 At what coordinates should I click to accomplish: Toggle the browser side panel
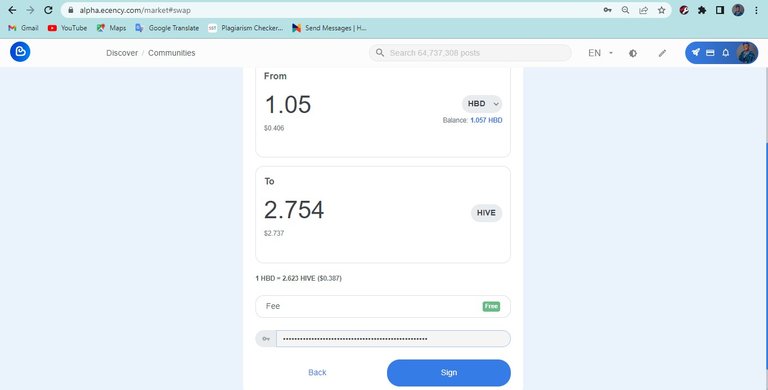click(720, 10)
